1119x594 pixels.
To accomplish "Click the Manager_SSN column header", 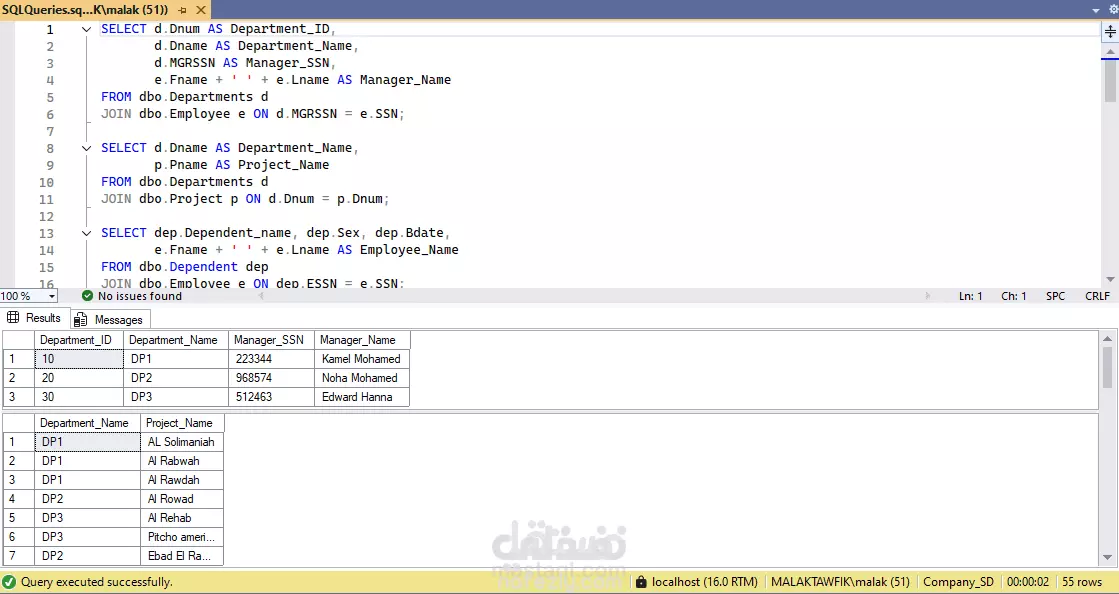I will click(x=270, y=340).
